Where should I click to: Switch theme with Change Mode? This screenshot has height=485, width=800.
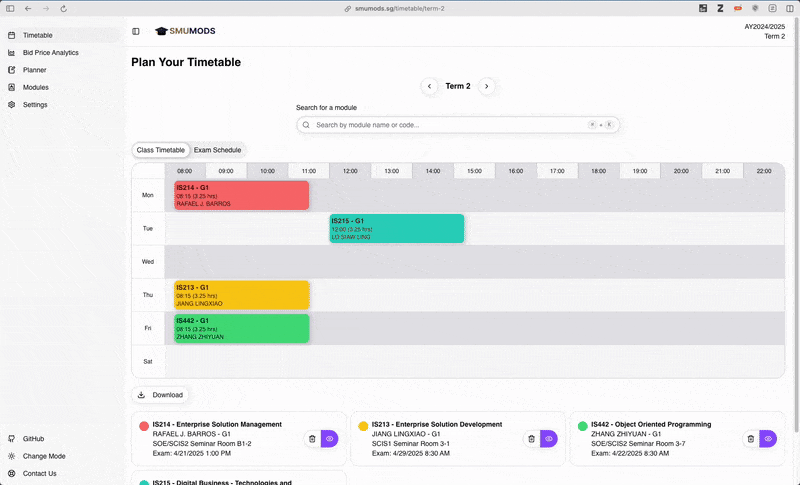pyautogui.click(x=43, y=456)
